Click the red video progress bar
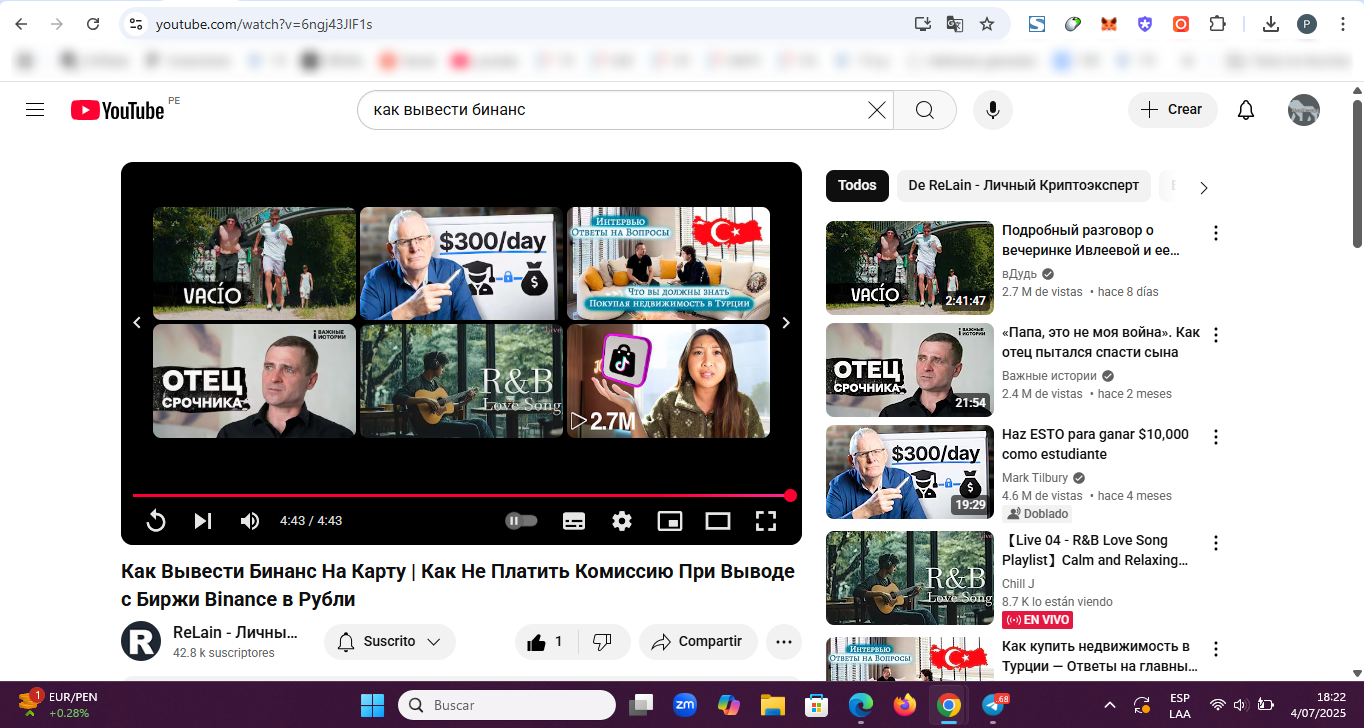Image resolution: width=1364 pixels, height=728 pixels. [461, 495]
